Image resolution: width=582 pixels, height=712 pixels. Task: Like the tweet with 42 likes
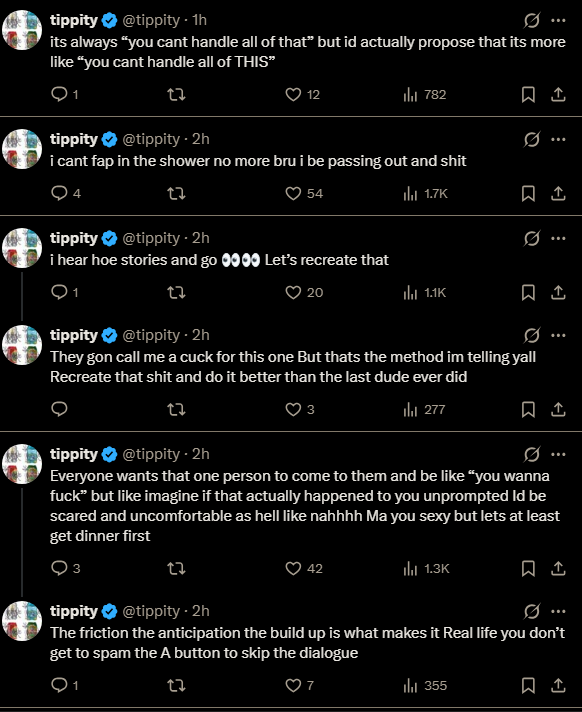(293, 569)
